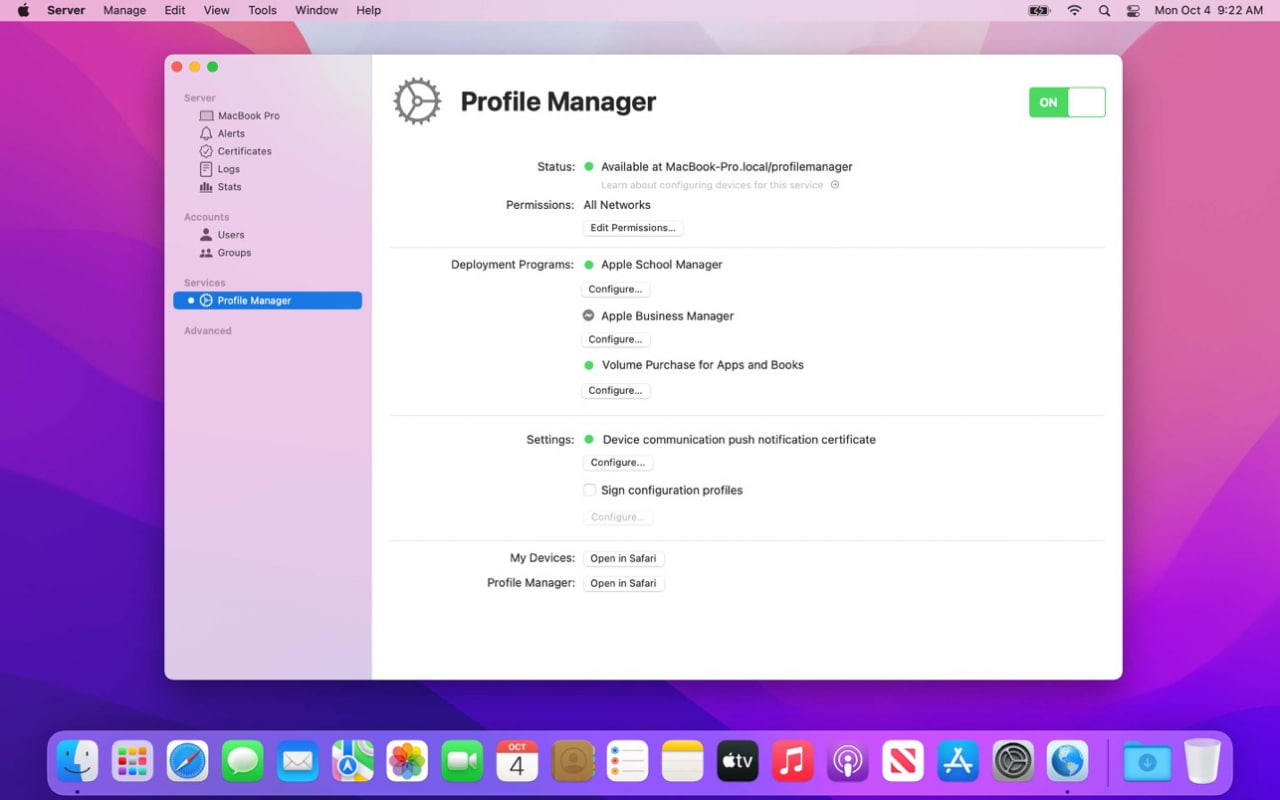The image size is (1280, 800).
Task: Open the Edit menu
Action: 175,10
